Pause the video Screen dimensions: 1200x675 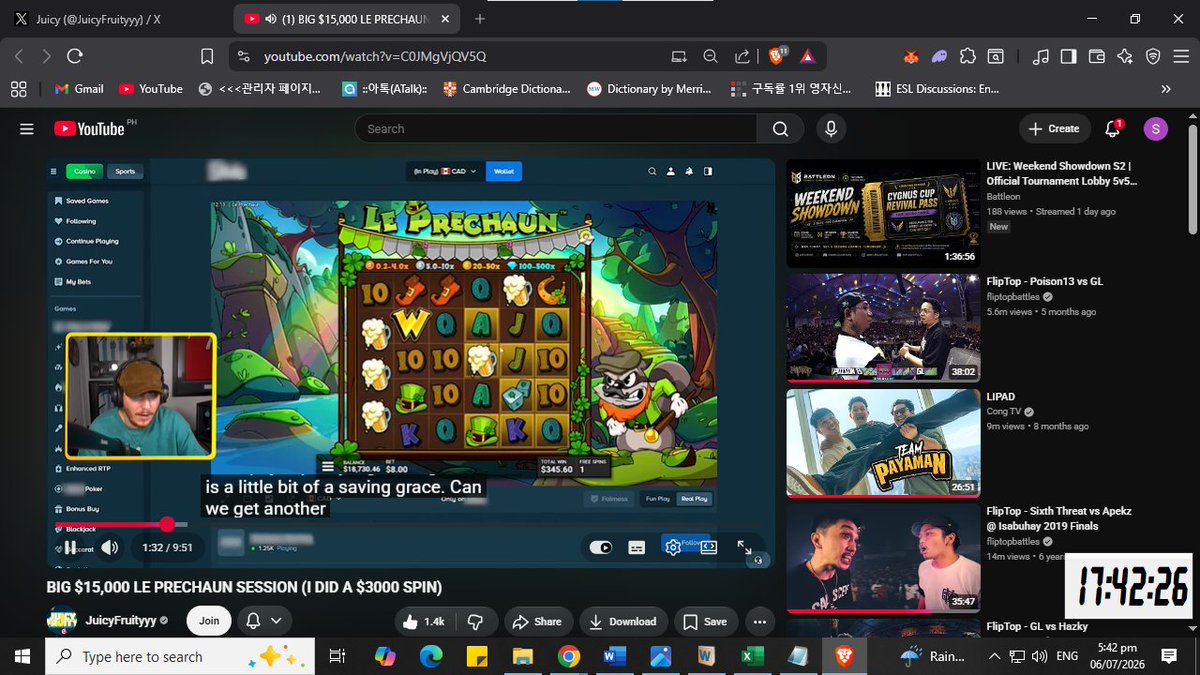[x=71, y=547]
